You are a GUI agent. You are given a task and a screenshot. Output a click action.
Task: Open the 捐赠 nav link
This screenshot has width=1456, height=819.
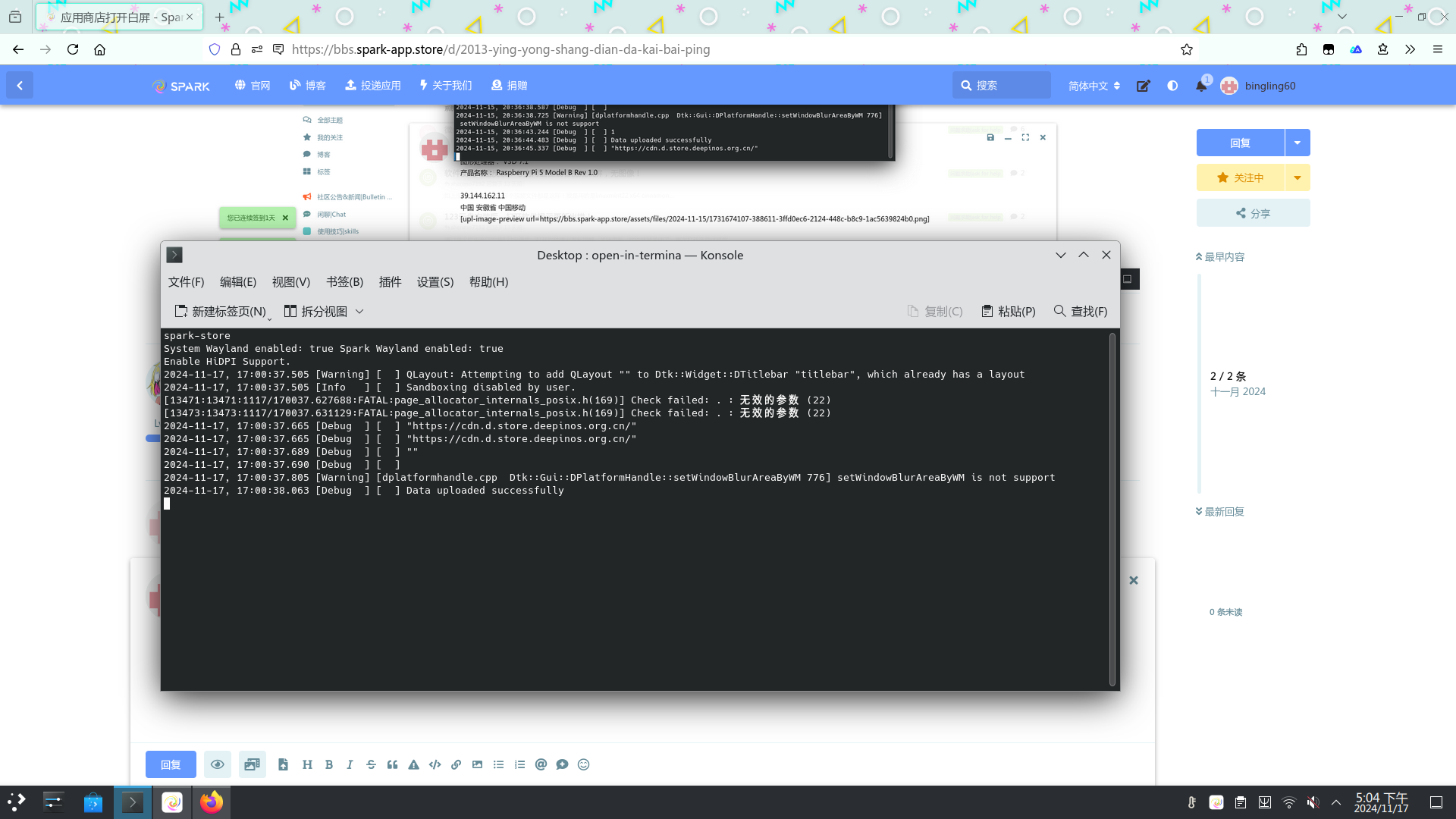pyautogui.click(x=510, y=86)
